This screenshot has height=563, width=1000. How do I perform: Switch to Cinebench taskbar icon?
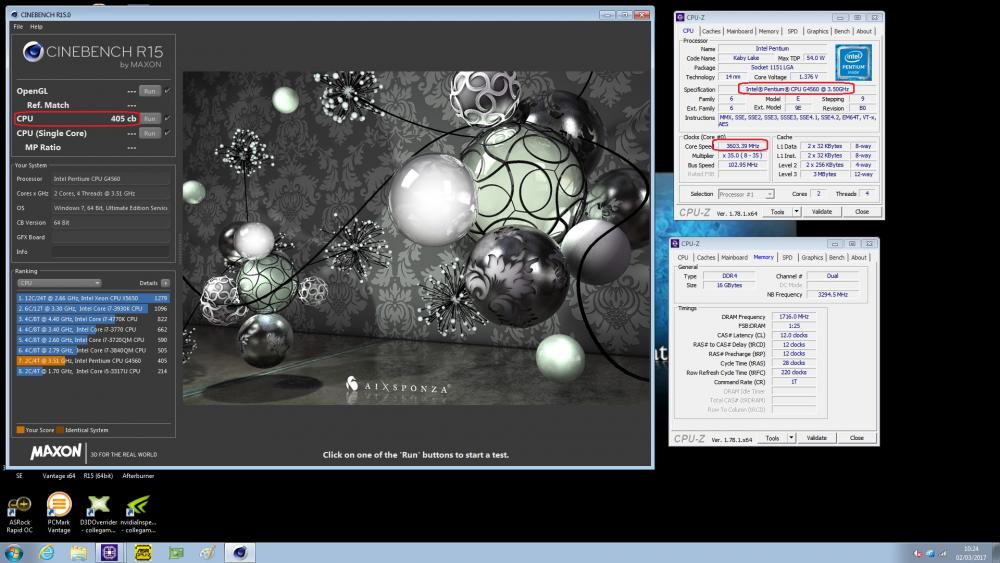240,552
